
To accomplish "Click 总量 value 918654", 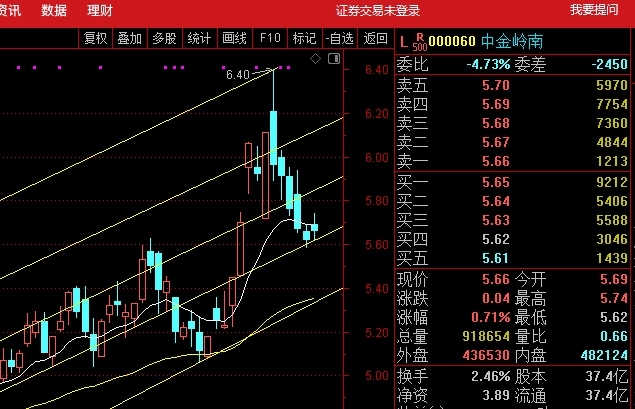I will (x=486, y=336).
